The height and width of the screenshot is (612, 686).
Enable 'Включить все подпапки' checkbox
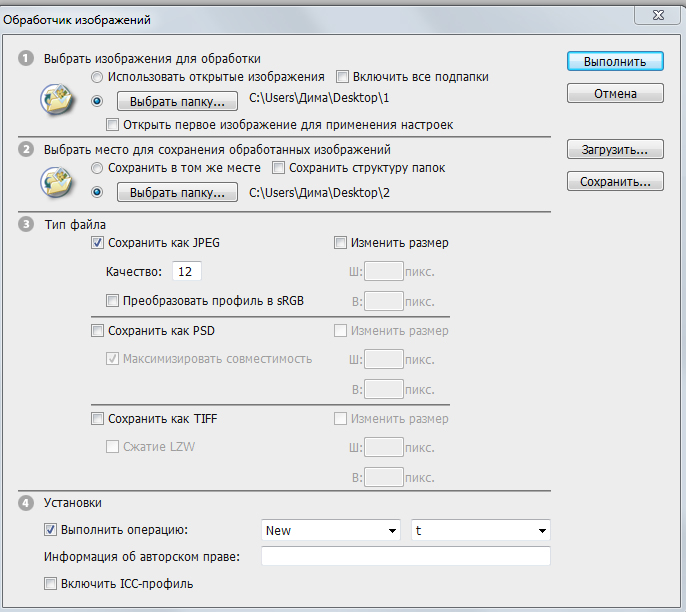(342, 77)
